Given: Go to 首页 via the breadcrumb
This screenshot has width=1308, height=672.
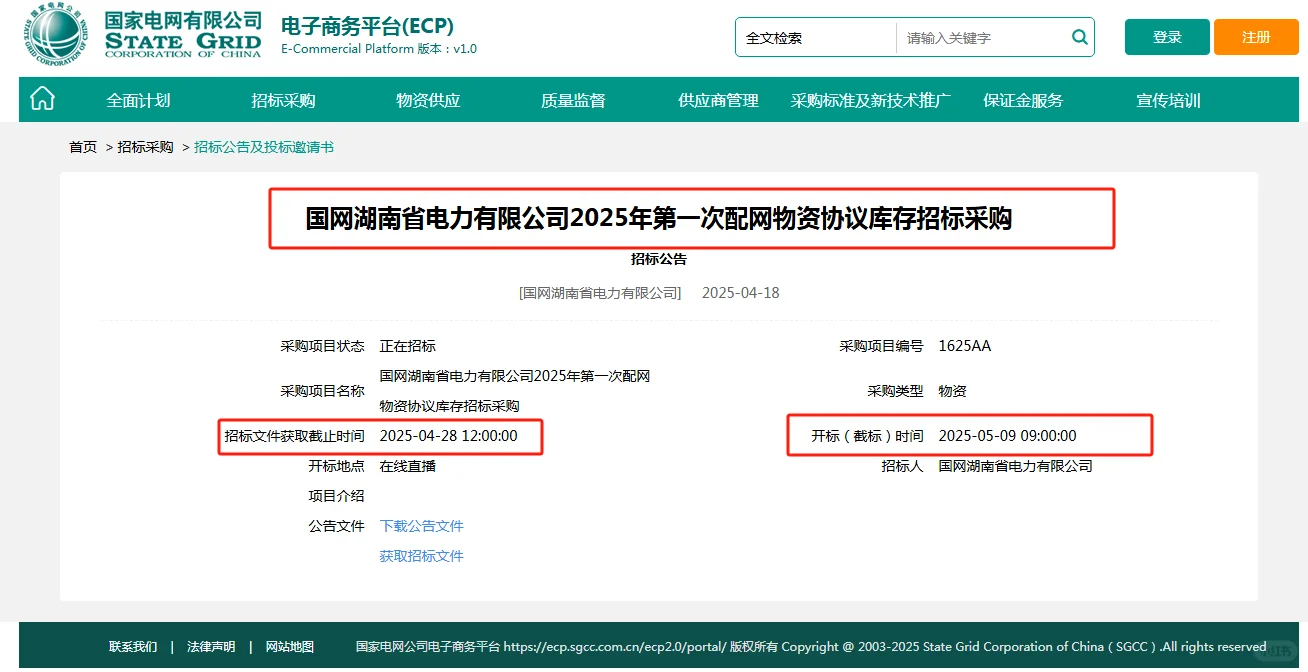Looking at the screenshot, I should tap(82, 146).
